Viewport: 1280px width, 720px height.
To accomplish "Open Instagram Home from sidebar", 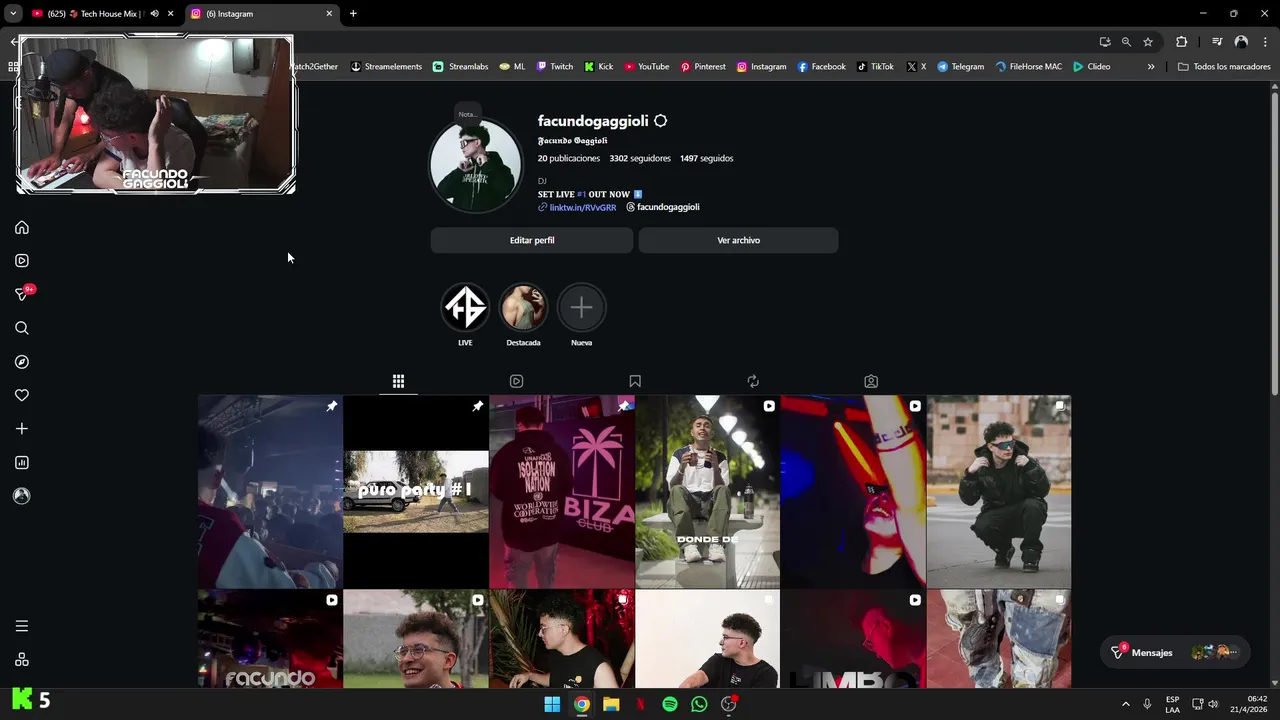I will point(22,227).
